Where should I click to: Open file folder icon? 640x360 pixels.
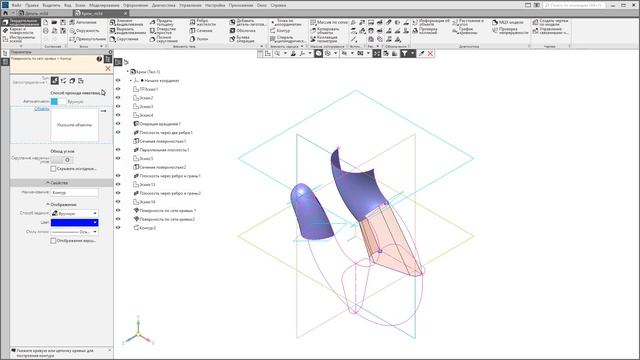tap(54, 22)
